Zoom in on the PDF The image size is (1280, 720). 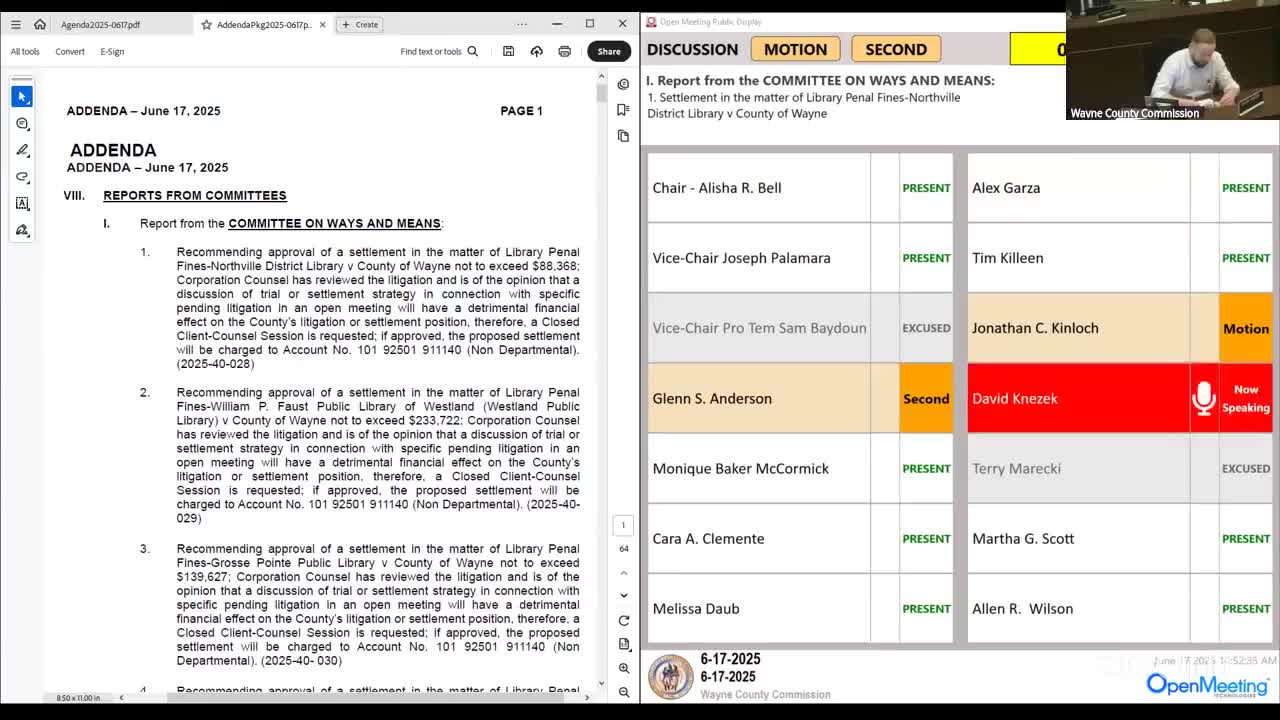click(624, 668)
